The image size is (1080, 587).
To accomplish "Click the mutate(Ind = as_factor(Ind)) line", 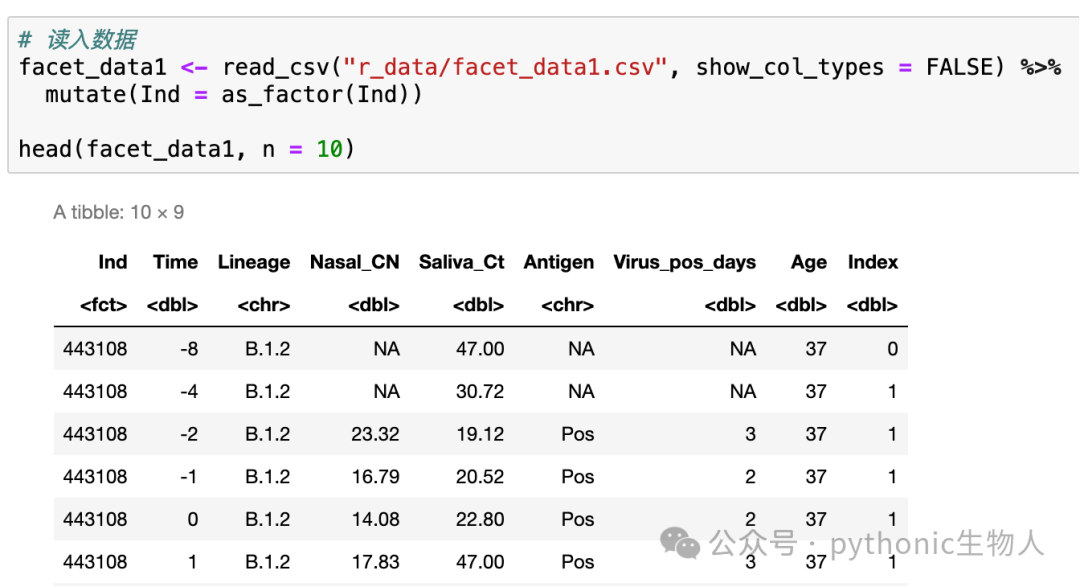I will (x=233, y=94).
